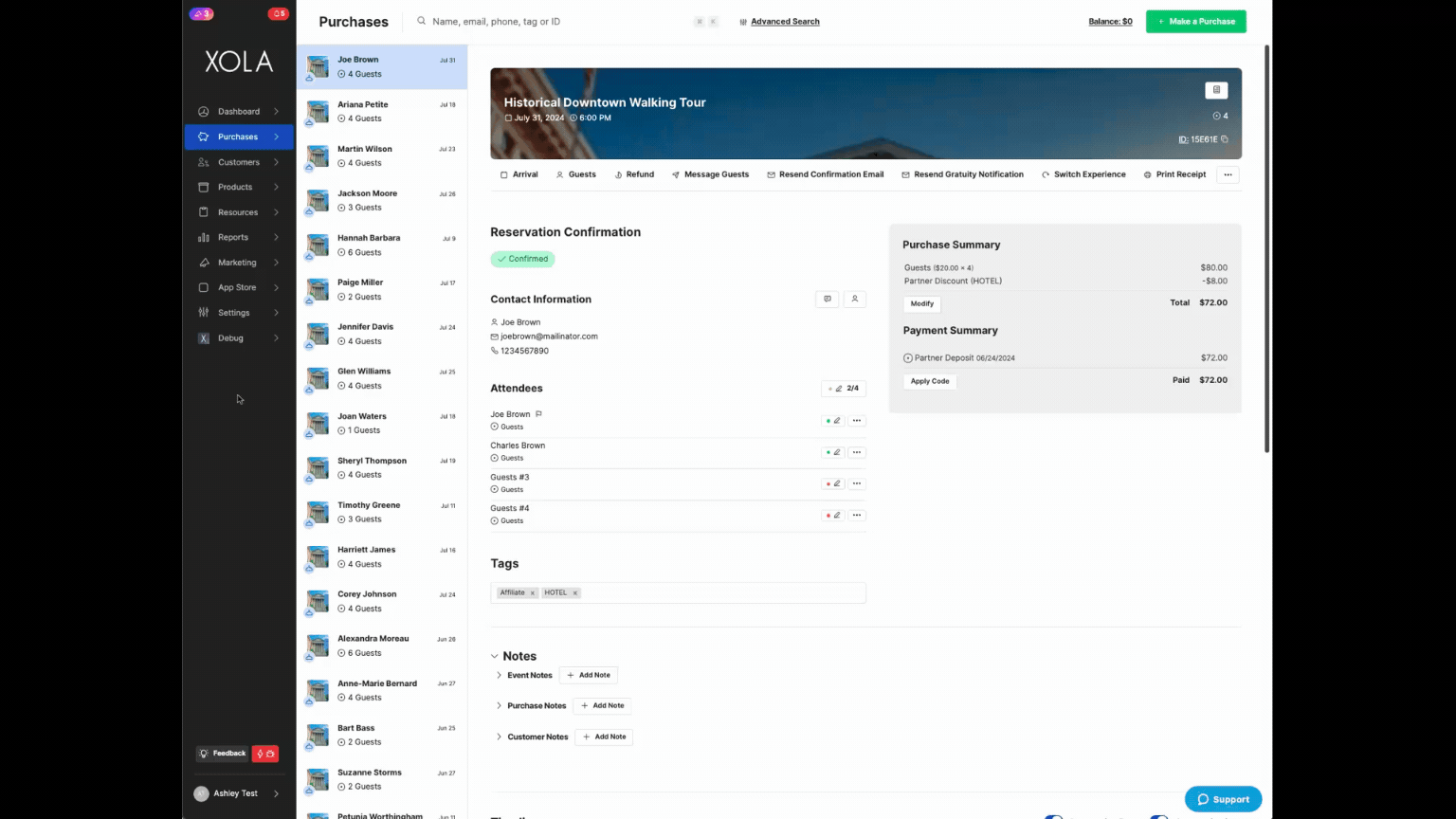Screen dimensions: 1456x819
Task: Click the Guests action in toolbar
Action: [x=576, y=174]
